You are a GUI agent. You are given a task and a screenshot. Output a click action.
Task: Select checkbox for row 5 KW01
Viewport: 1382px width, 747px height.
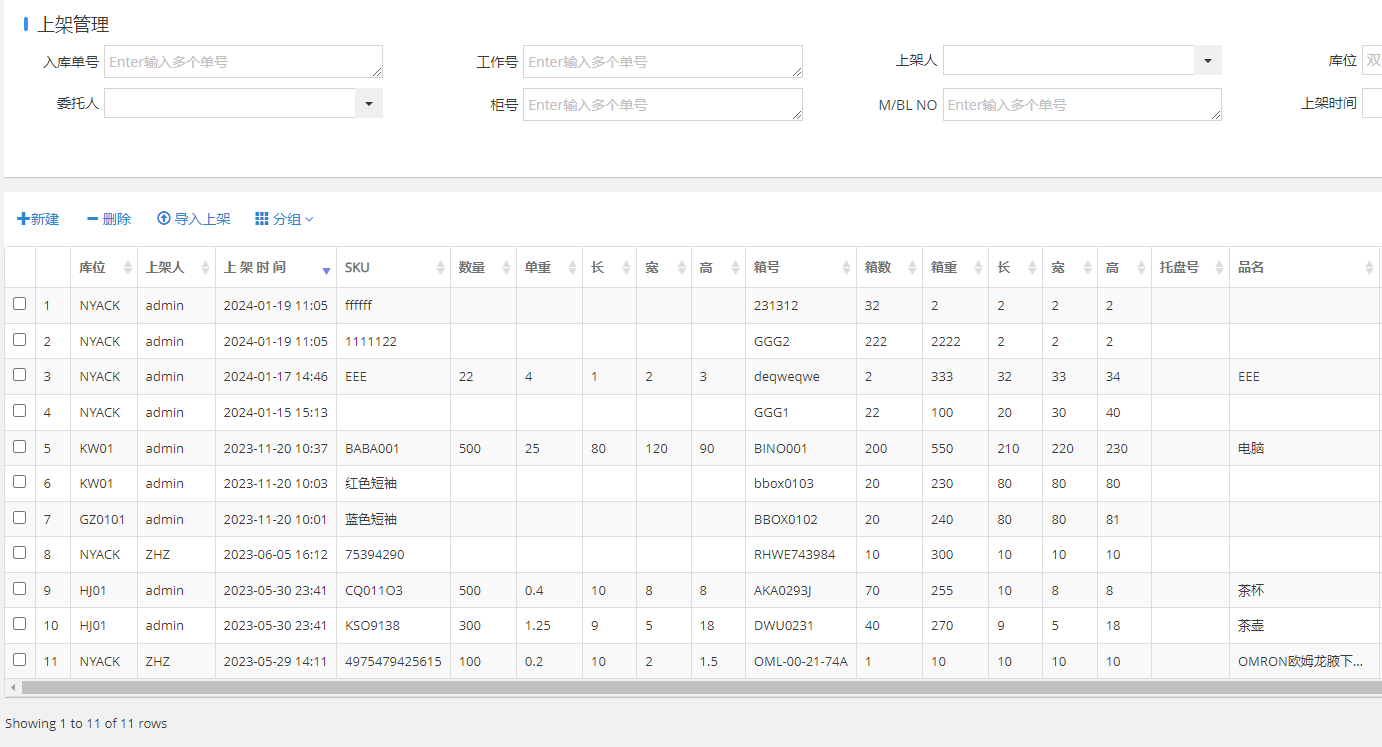coord(19,447)
